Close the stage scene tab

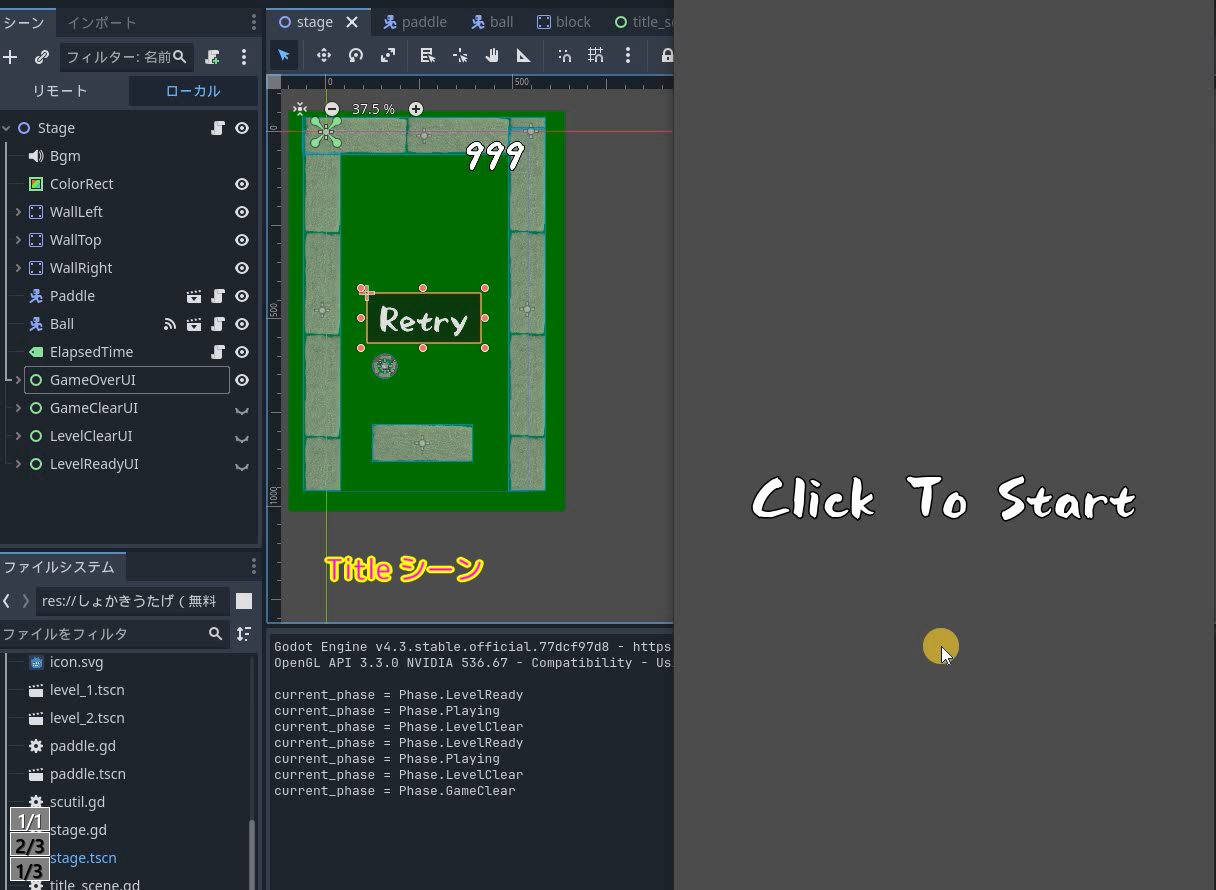(352, 22)
